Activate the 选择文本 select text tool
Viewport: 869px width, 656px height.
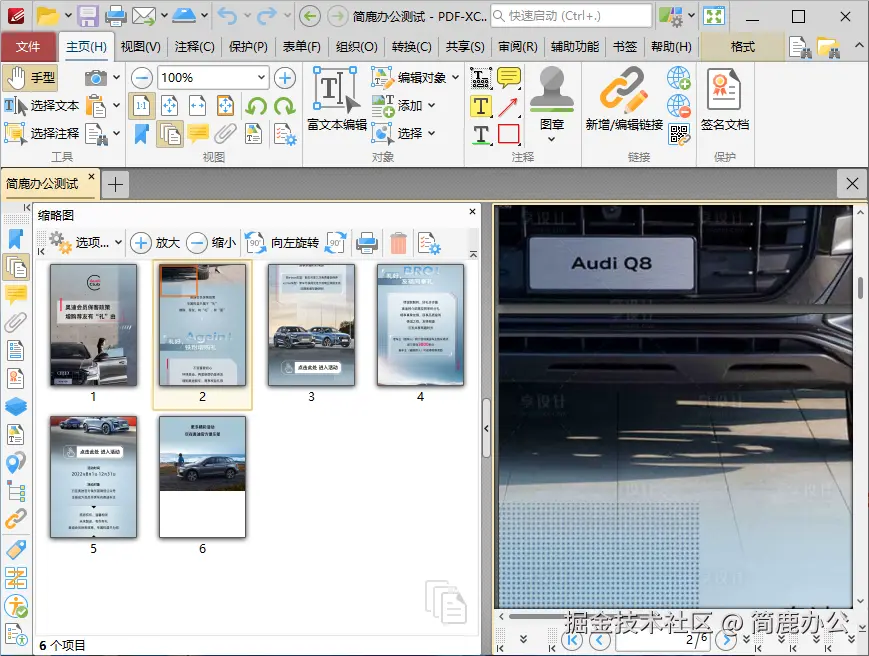[x=41, y=106]
